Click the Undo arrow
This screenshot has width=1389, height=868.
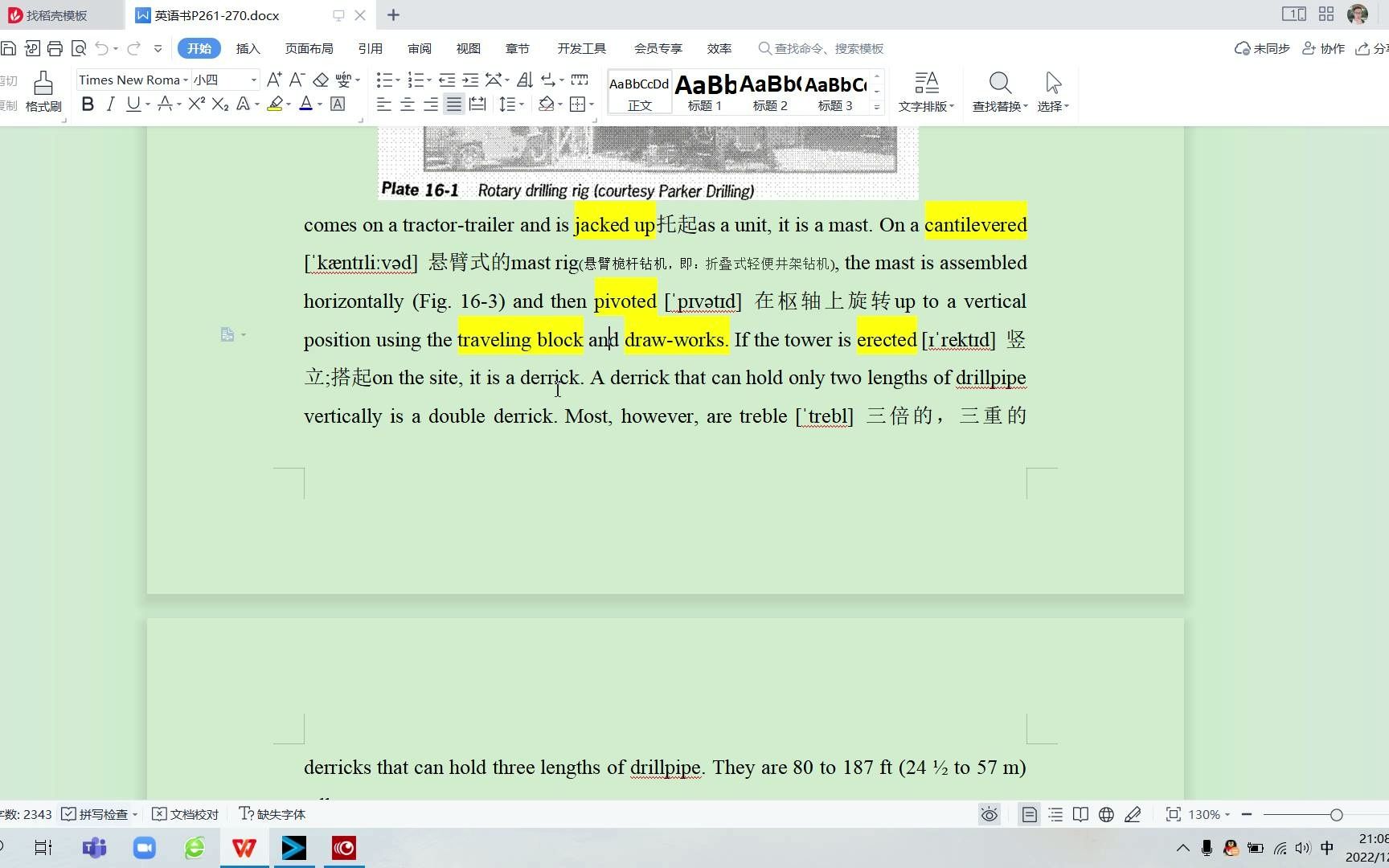102,48
